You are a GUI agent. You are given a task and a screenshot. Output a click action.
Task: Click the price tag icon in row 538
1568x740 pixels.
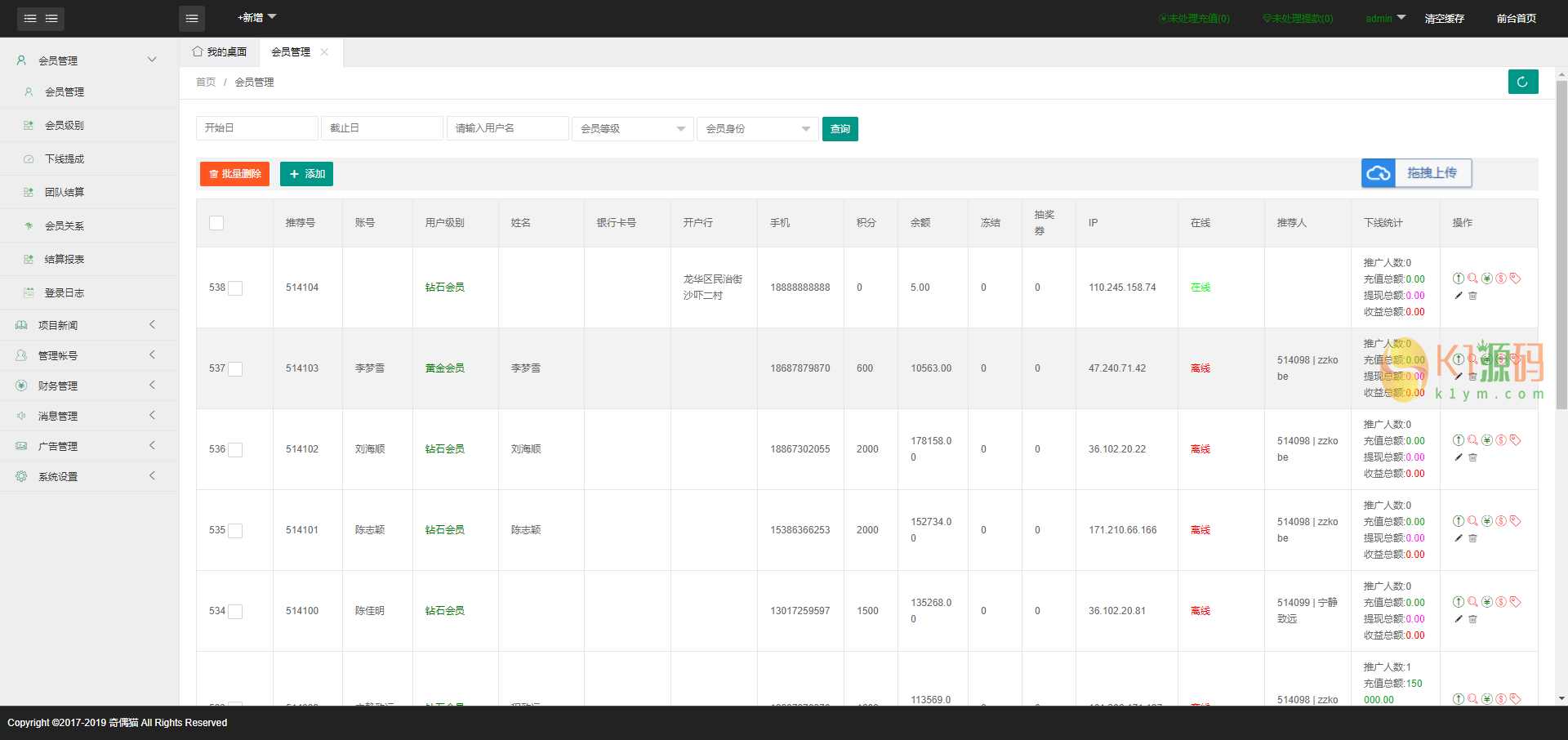click(x=1516, y=279)
